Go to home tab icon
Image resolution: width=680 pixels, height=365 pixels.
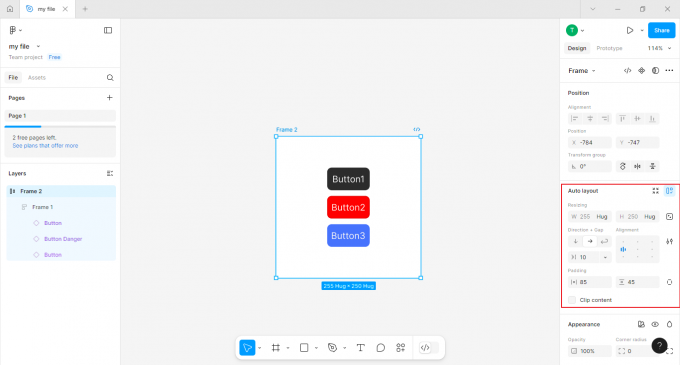pos(10,9)
